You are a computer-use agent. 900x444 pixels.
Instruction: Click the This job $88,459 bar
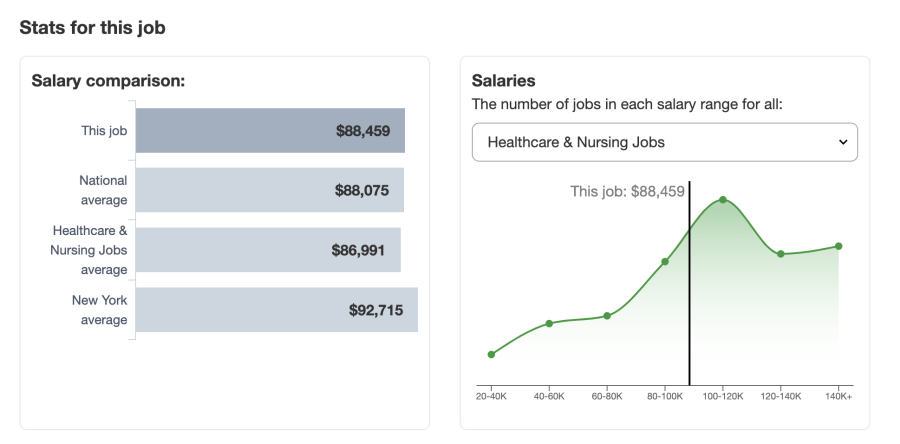[x=270, y=130]
